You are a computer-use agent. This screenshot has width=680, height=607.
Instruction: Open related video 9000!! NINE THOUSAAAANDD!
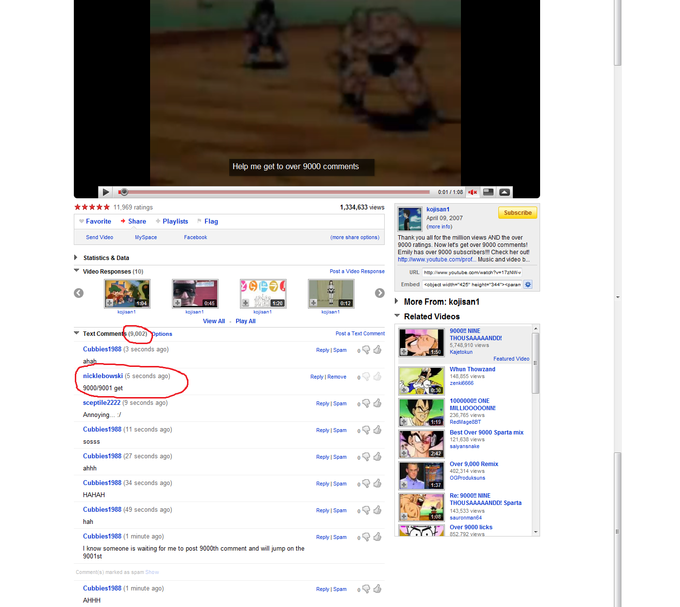475,334
